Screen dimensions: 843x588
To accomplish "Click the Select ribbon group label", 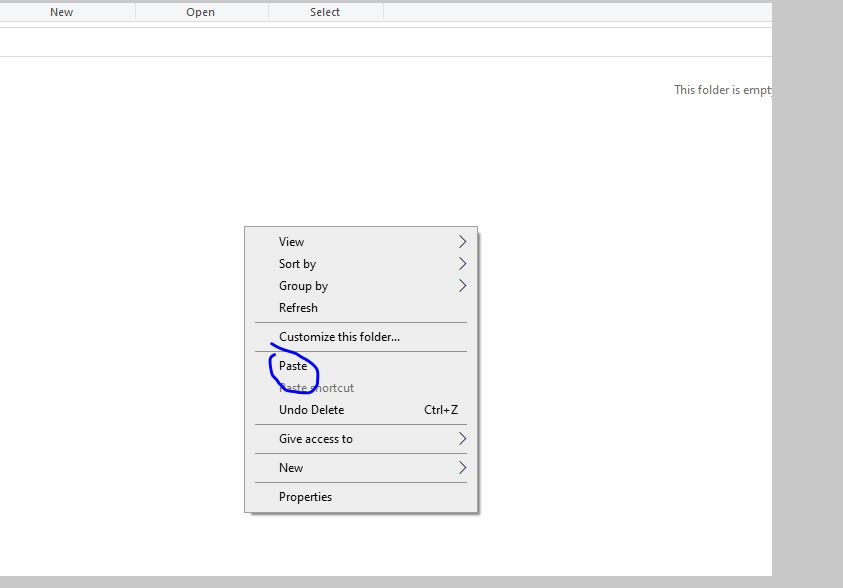I will click(x=325, y=12).
